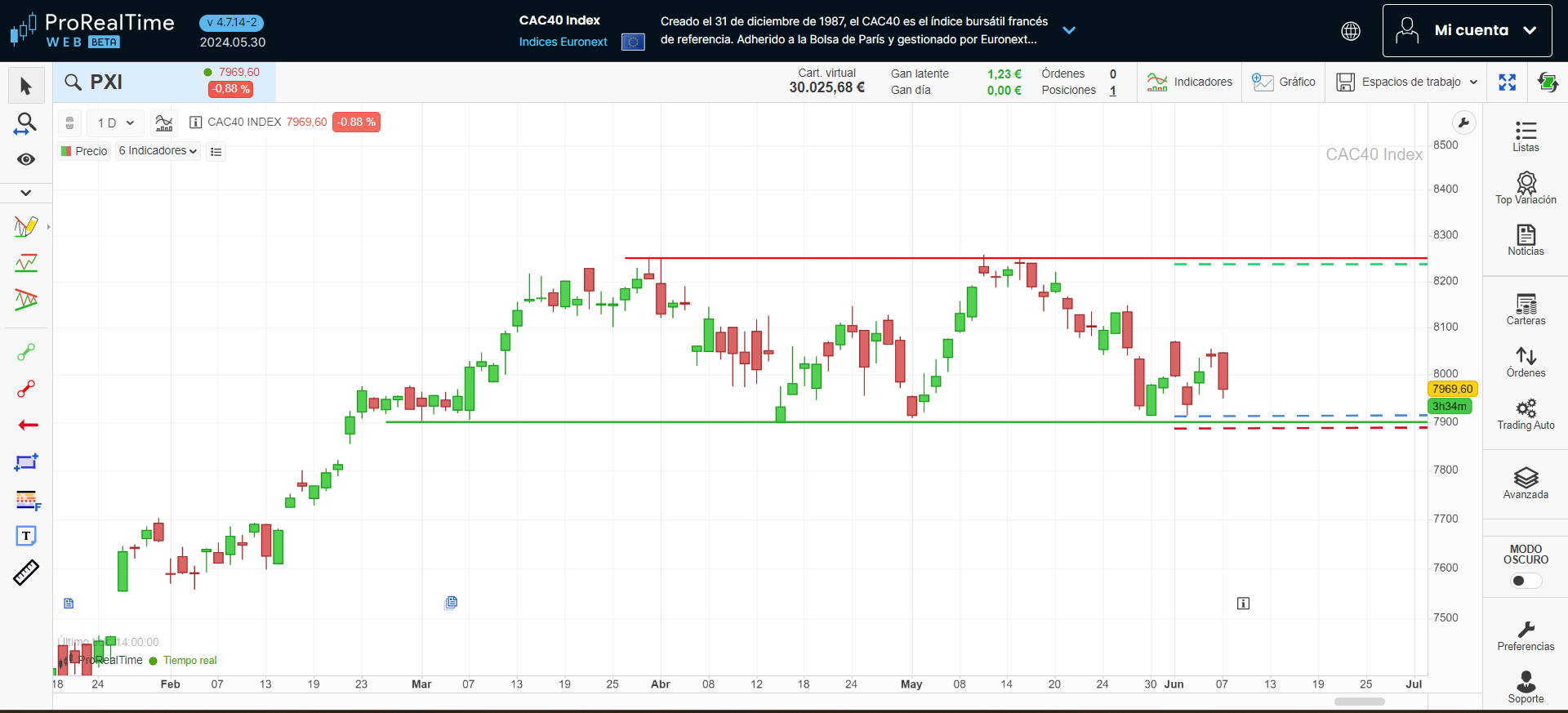Select the text annotation tool

(x=26, y=536)
